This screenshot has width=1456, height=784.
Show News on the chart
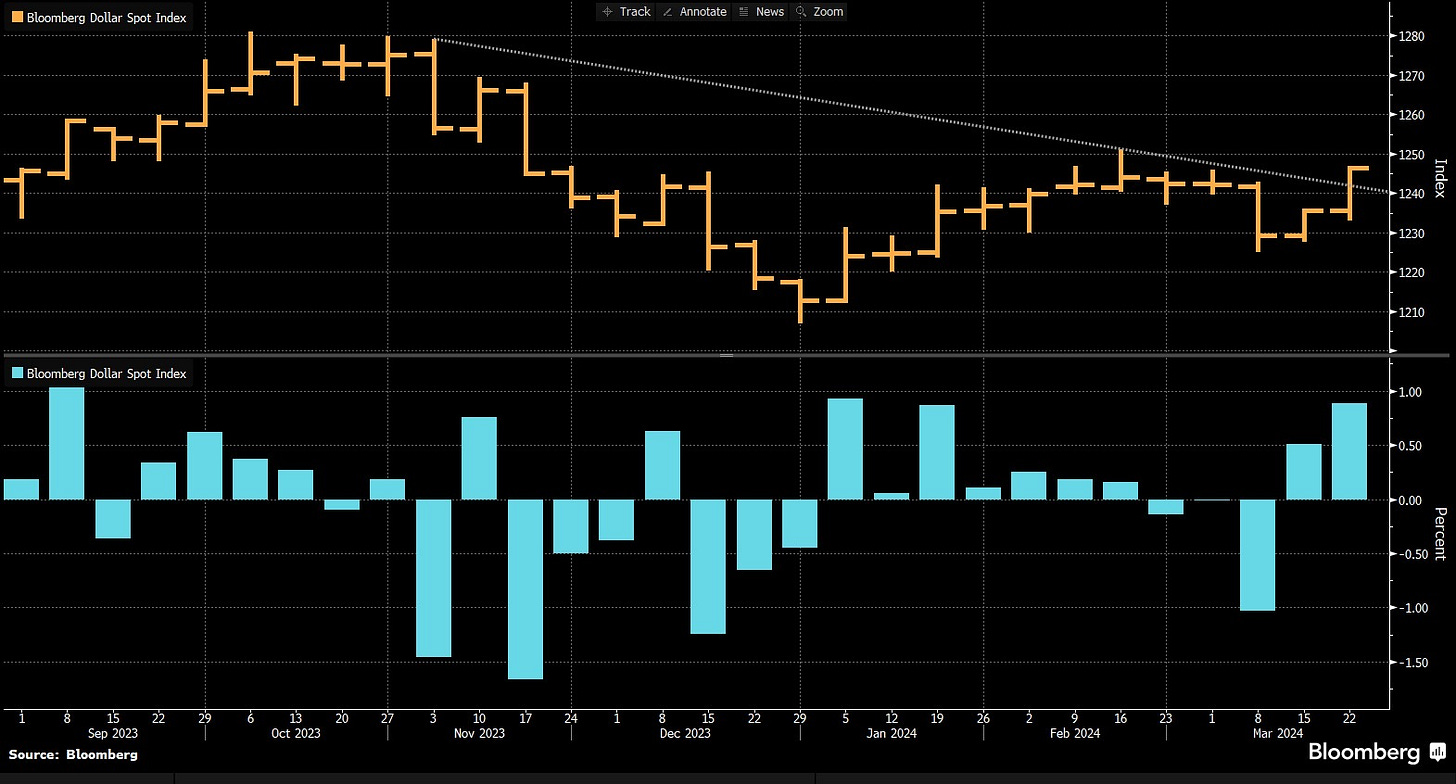point(761,12)
